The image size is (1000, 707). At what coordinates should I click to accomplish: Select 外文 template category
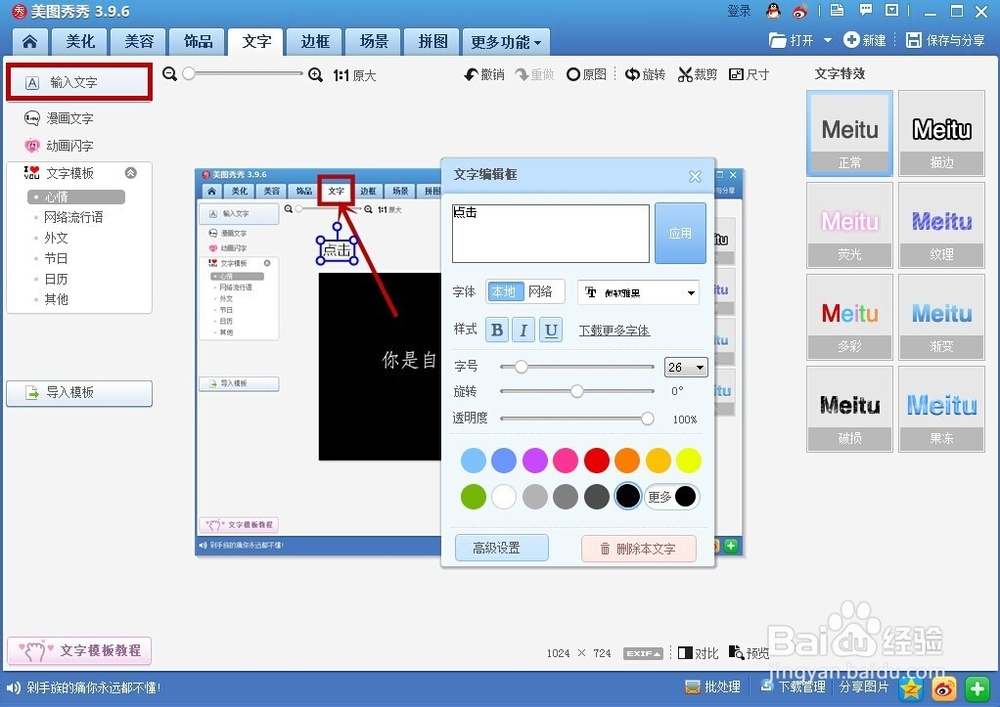pos(56,238)
